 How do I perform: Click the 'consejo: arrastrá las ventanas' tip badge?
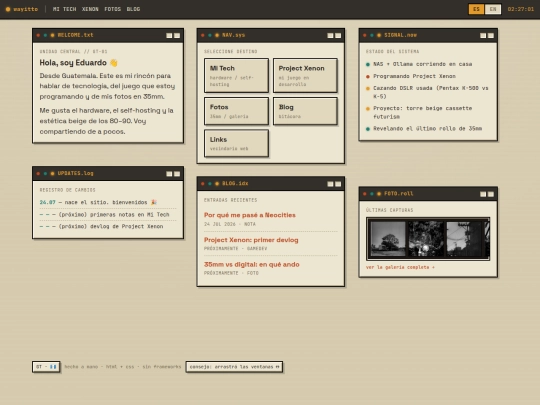click(234, 367)
